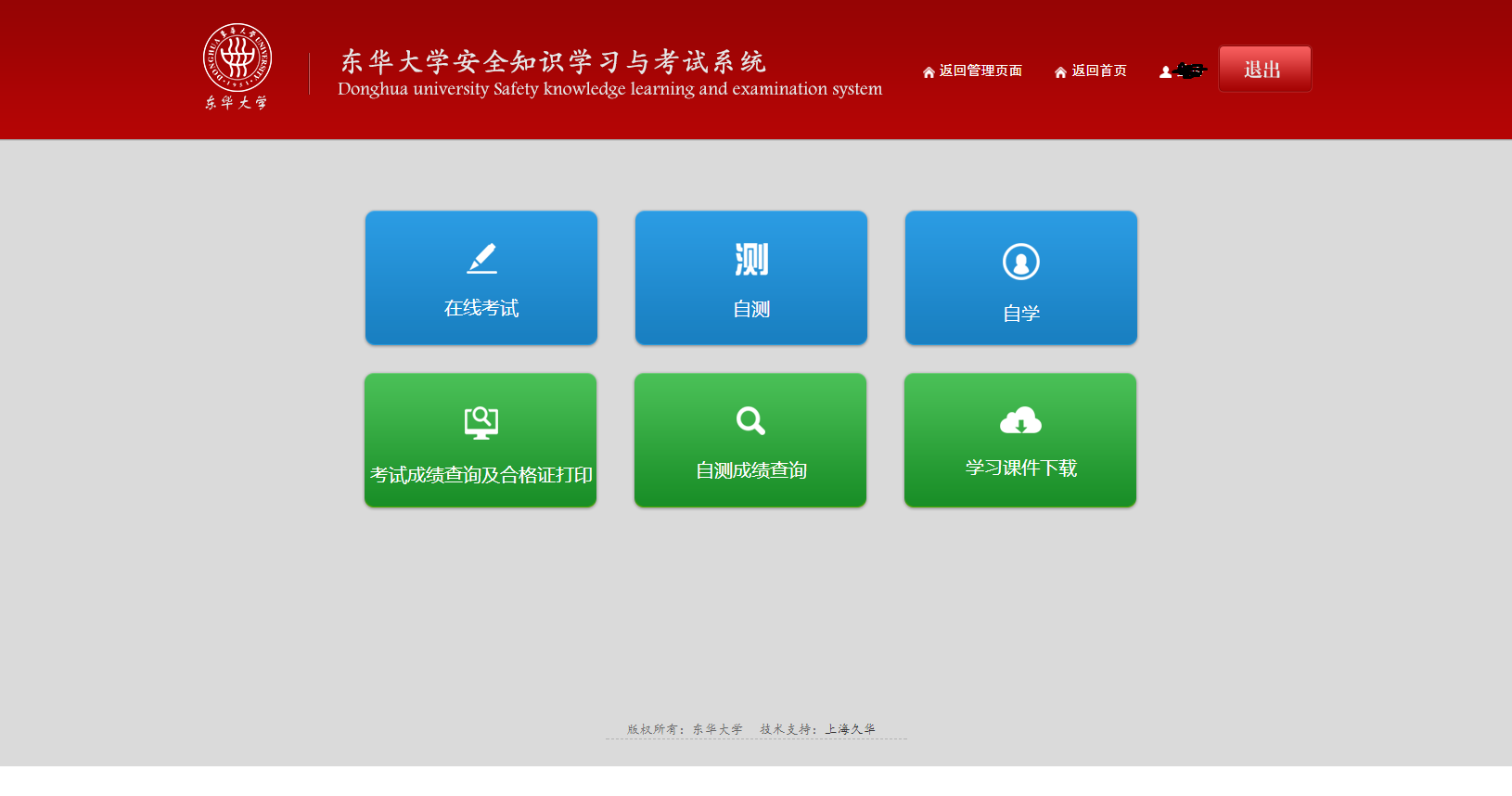Open 考试成绩查询及合格证打印 label
The height and width of the screenshot is (796, 1512).
tap(481, 475)
